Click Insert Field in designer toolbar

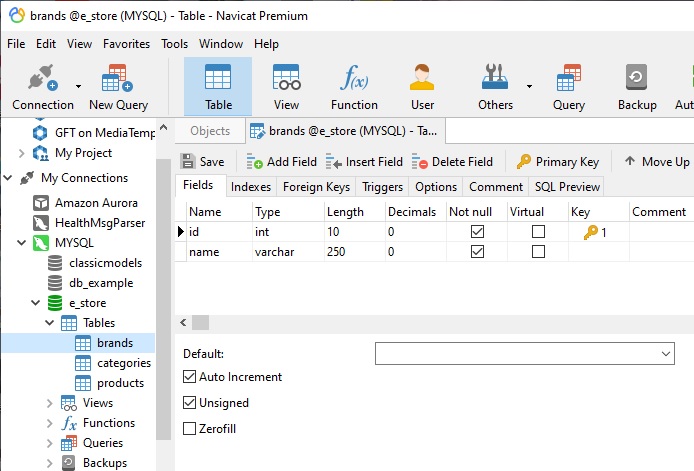(364, 162)
